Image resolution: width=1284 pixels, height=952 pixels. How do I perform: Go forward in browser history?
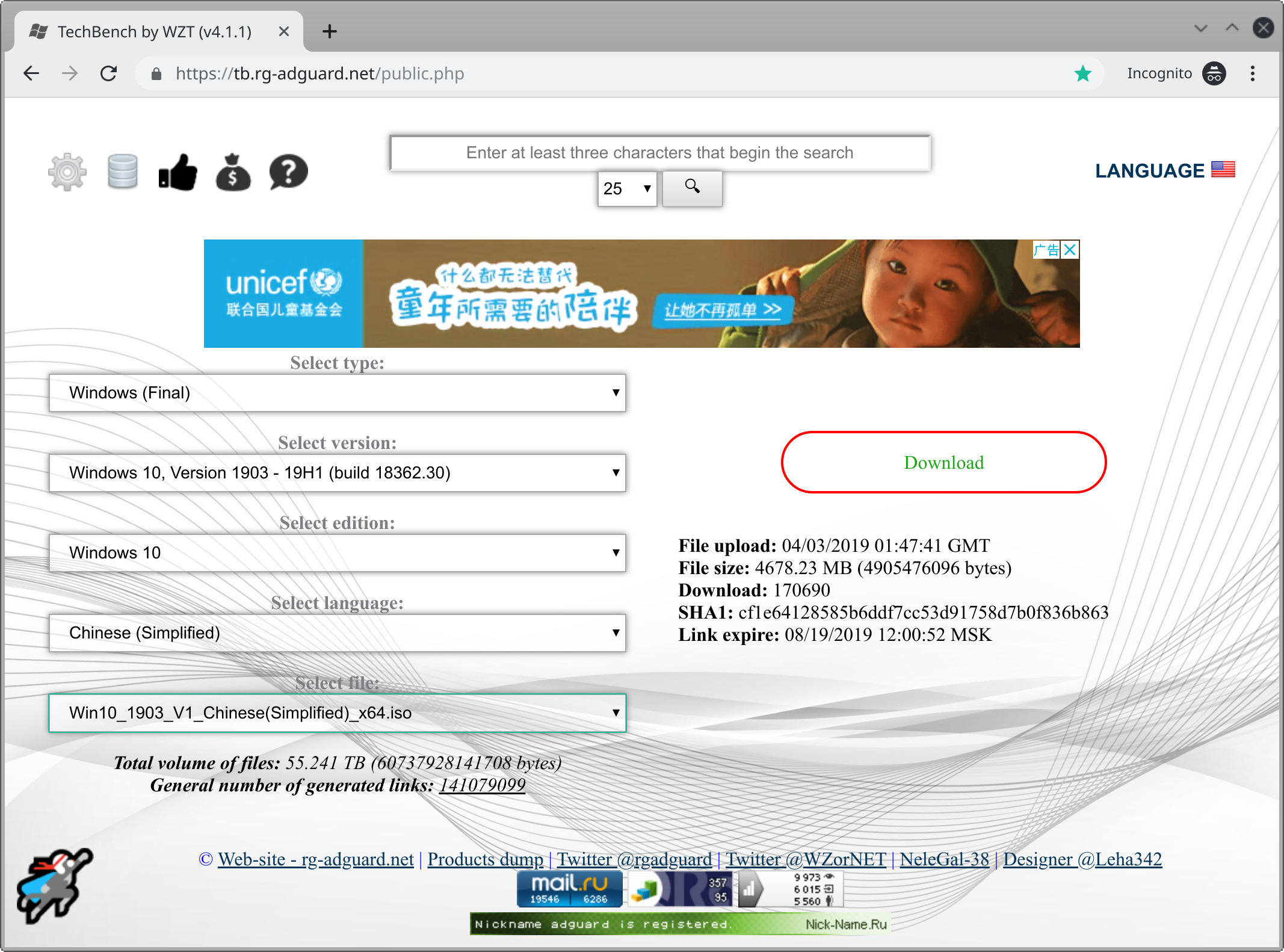click(70, 73)
